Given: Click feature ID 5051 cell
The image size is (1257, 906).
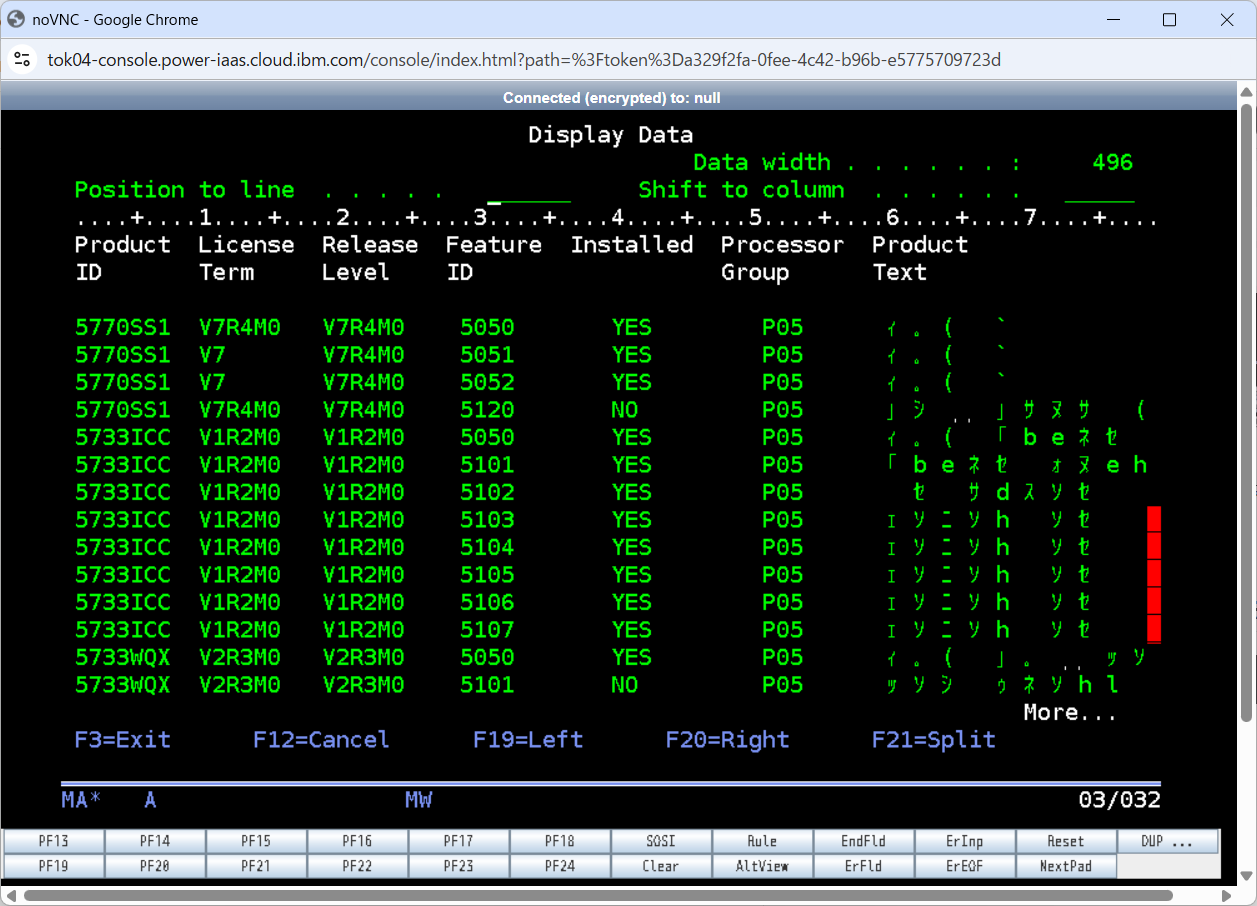Looking at the screenshot, I should click(x=487, y=355).
